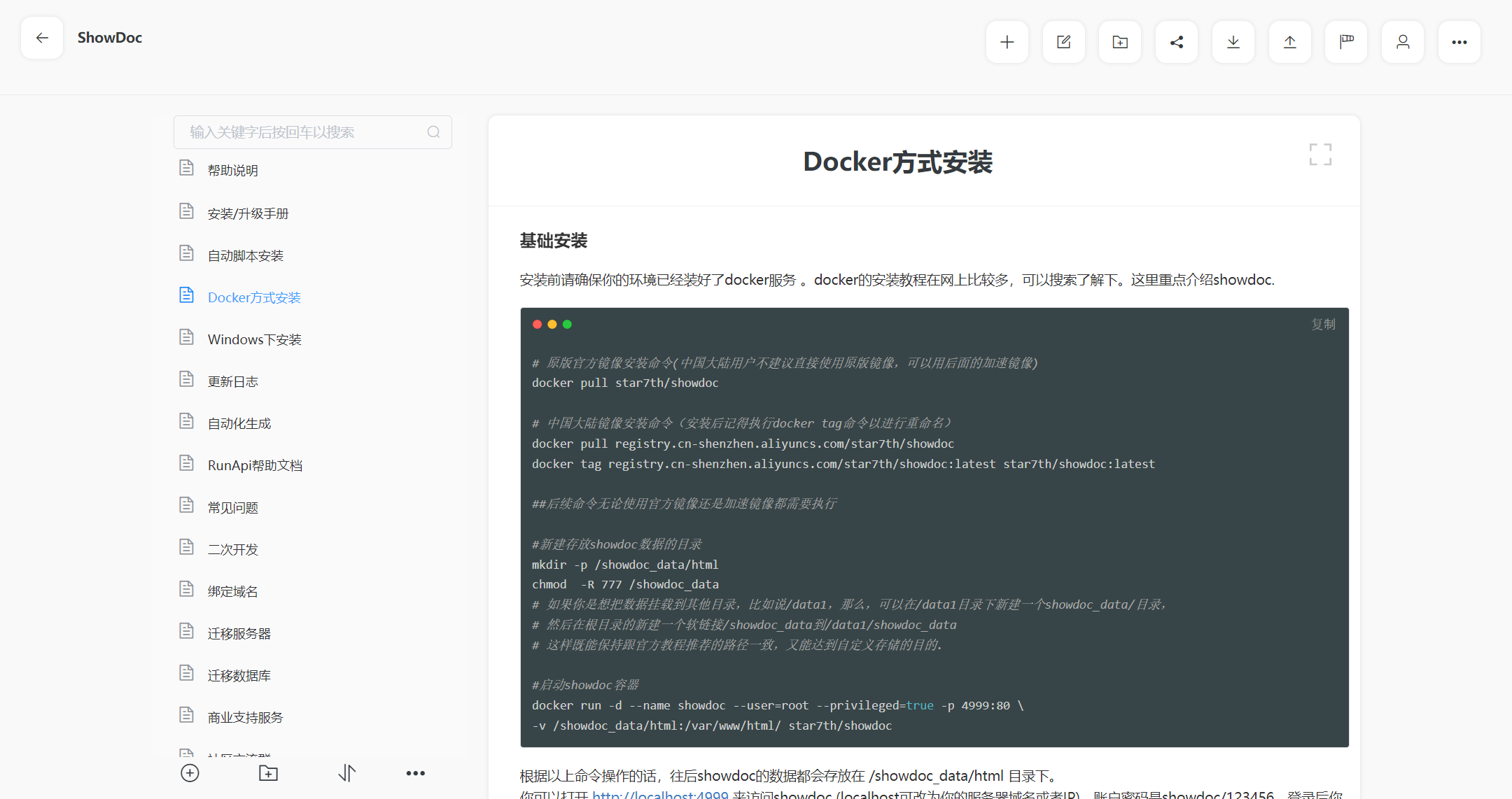Click 复制 button on code block

[x=1322, y=324]
